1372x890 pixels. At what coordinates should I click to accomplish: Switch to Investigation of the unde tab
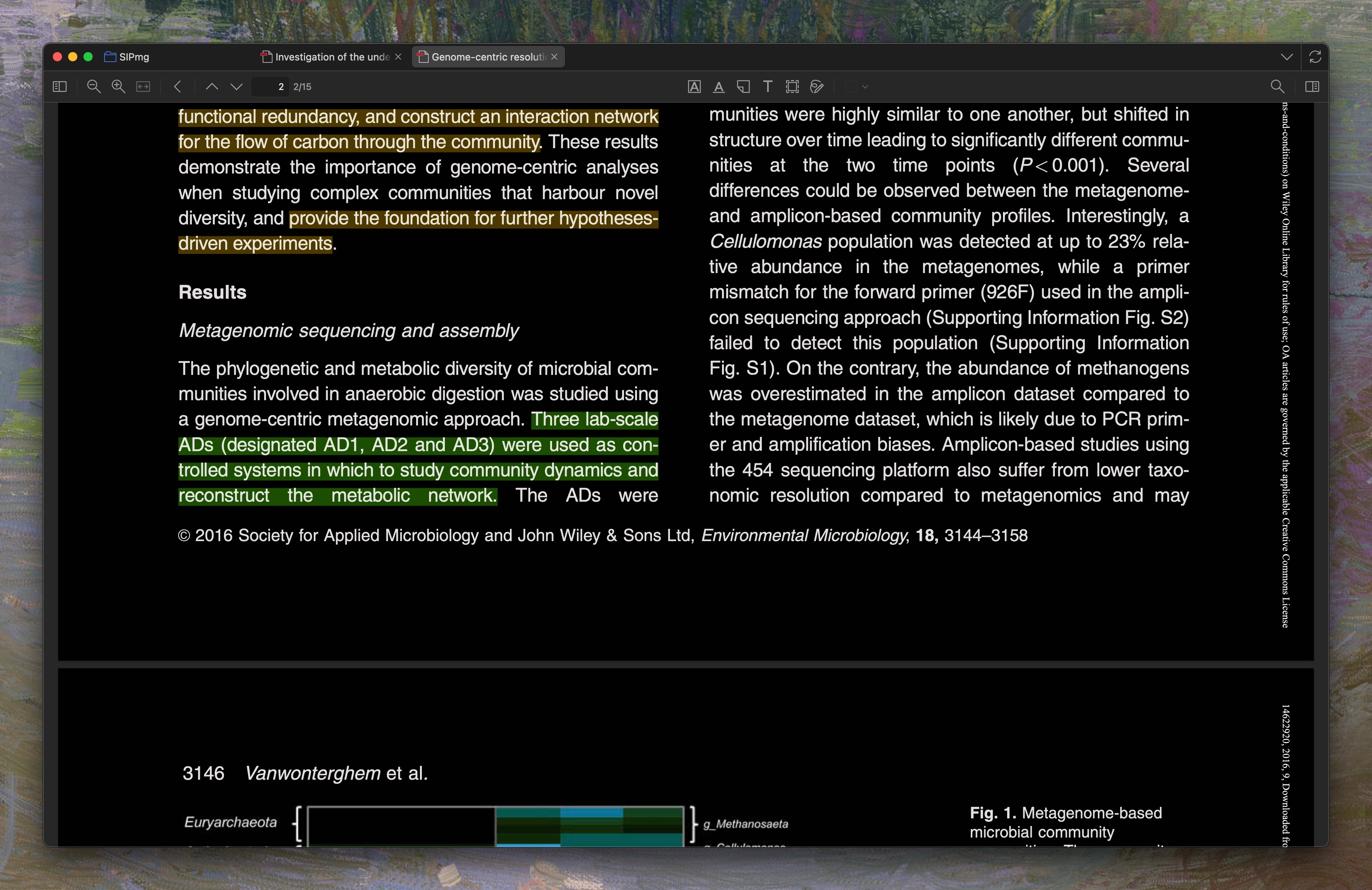(x=329, y=57)
